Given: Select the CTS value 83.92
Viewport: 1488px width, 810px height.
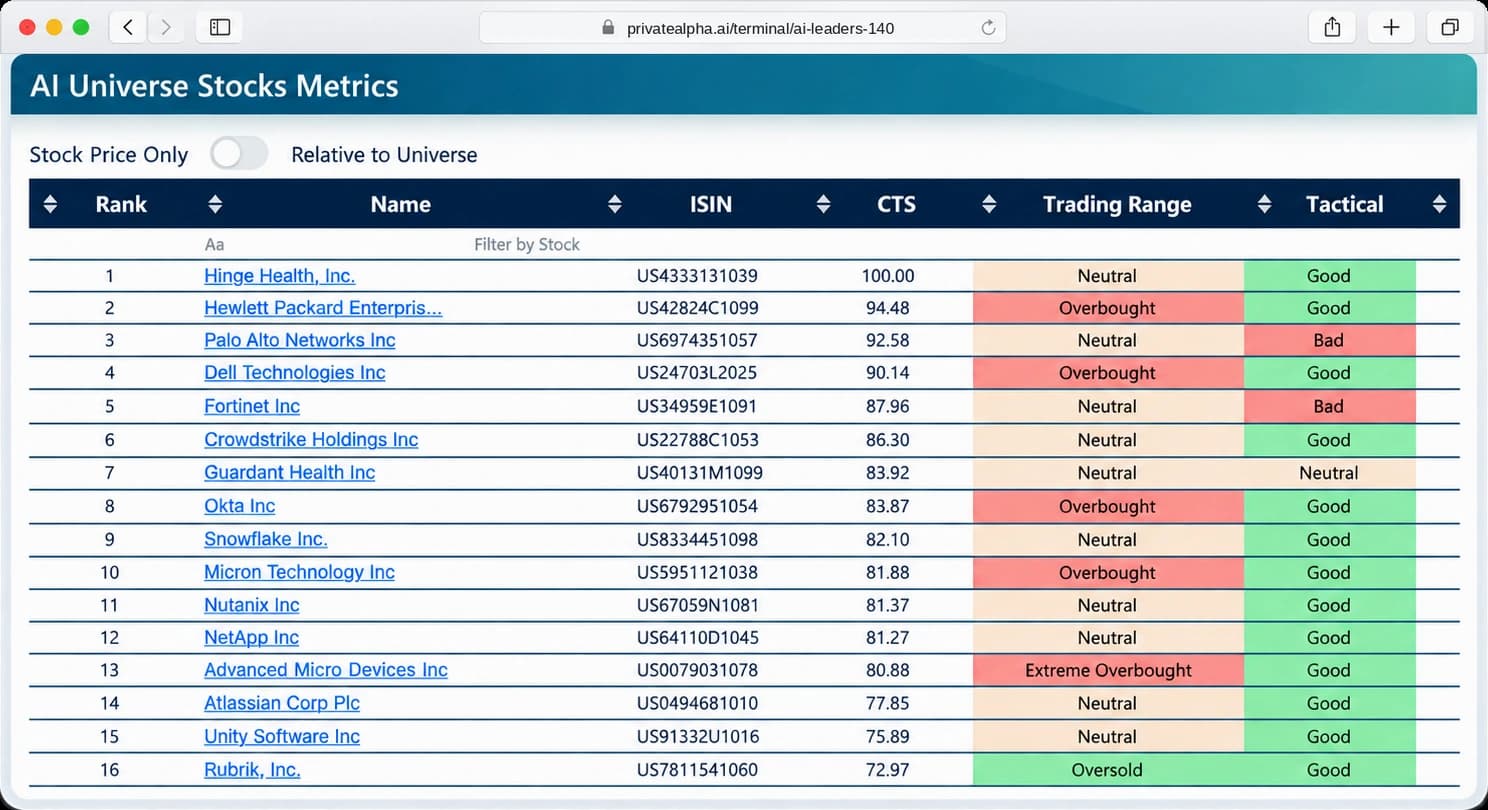Looking at the screenshot, I should click(x=888, y=473).
